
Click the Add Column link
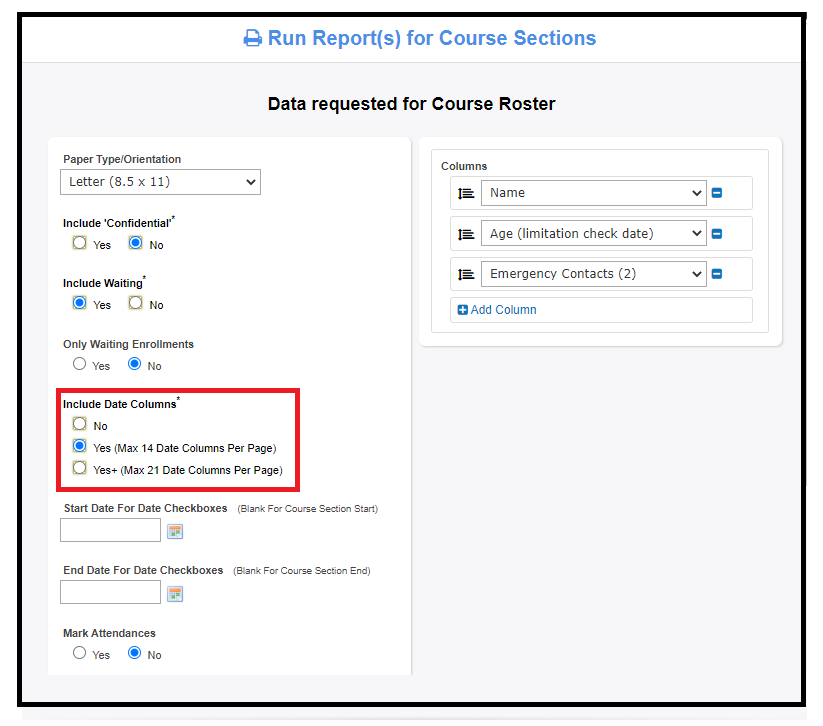coord(497,310)
